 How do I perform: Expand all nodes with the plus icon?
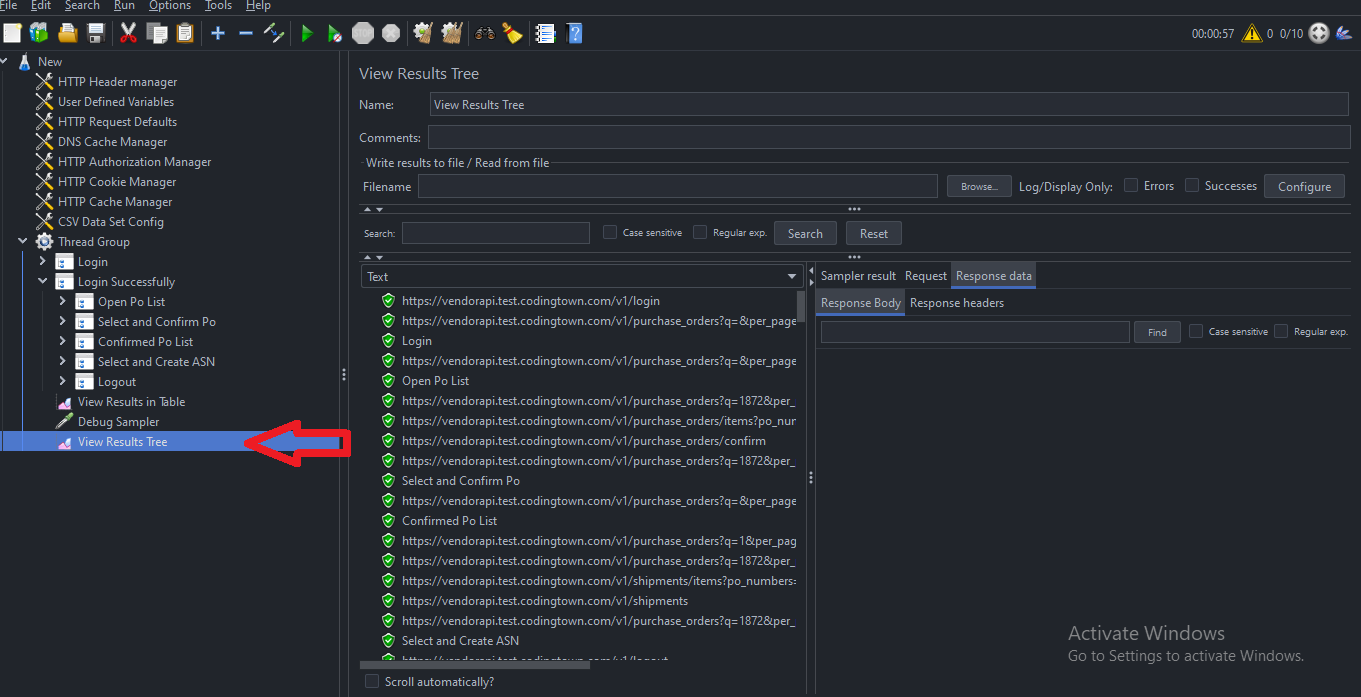point(218,33)
